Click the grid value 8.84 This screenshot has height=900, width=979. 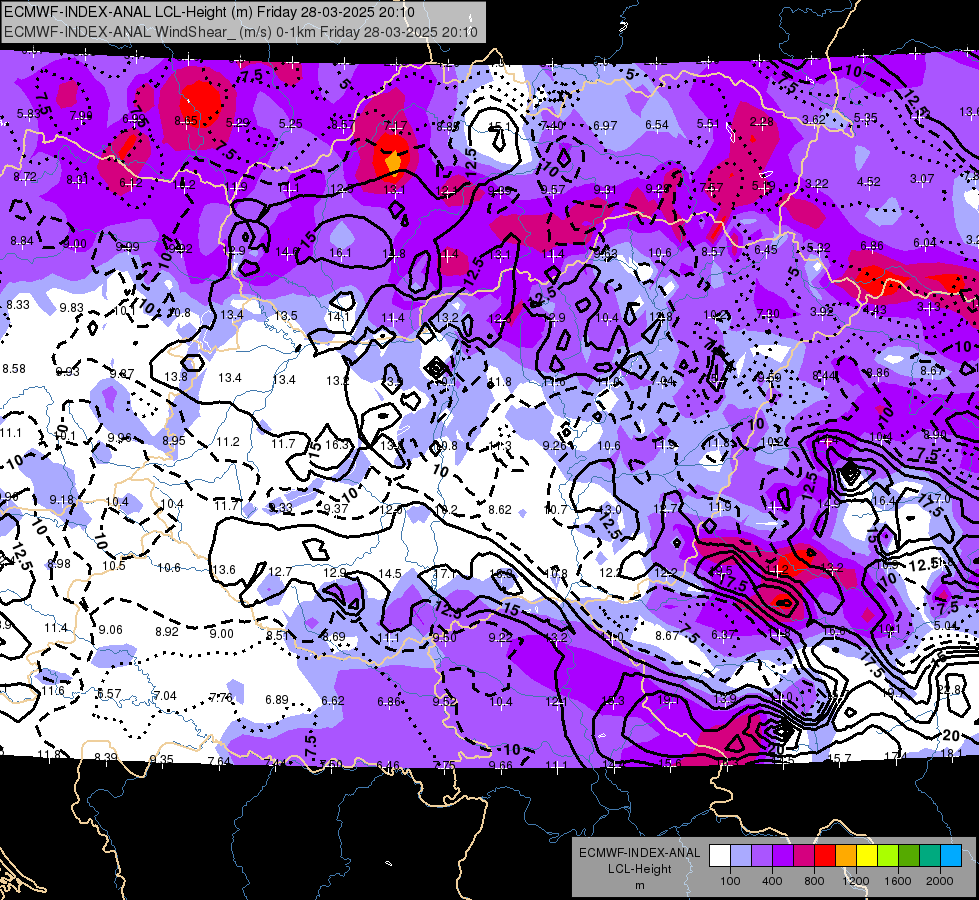22,241
